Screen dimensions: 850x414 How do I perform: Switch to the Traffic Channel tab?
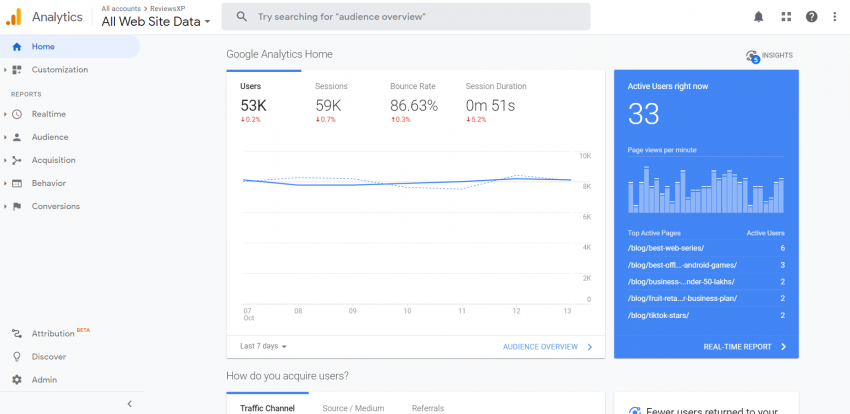click(267, 408)
